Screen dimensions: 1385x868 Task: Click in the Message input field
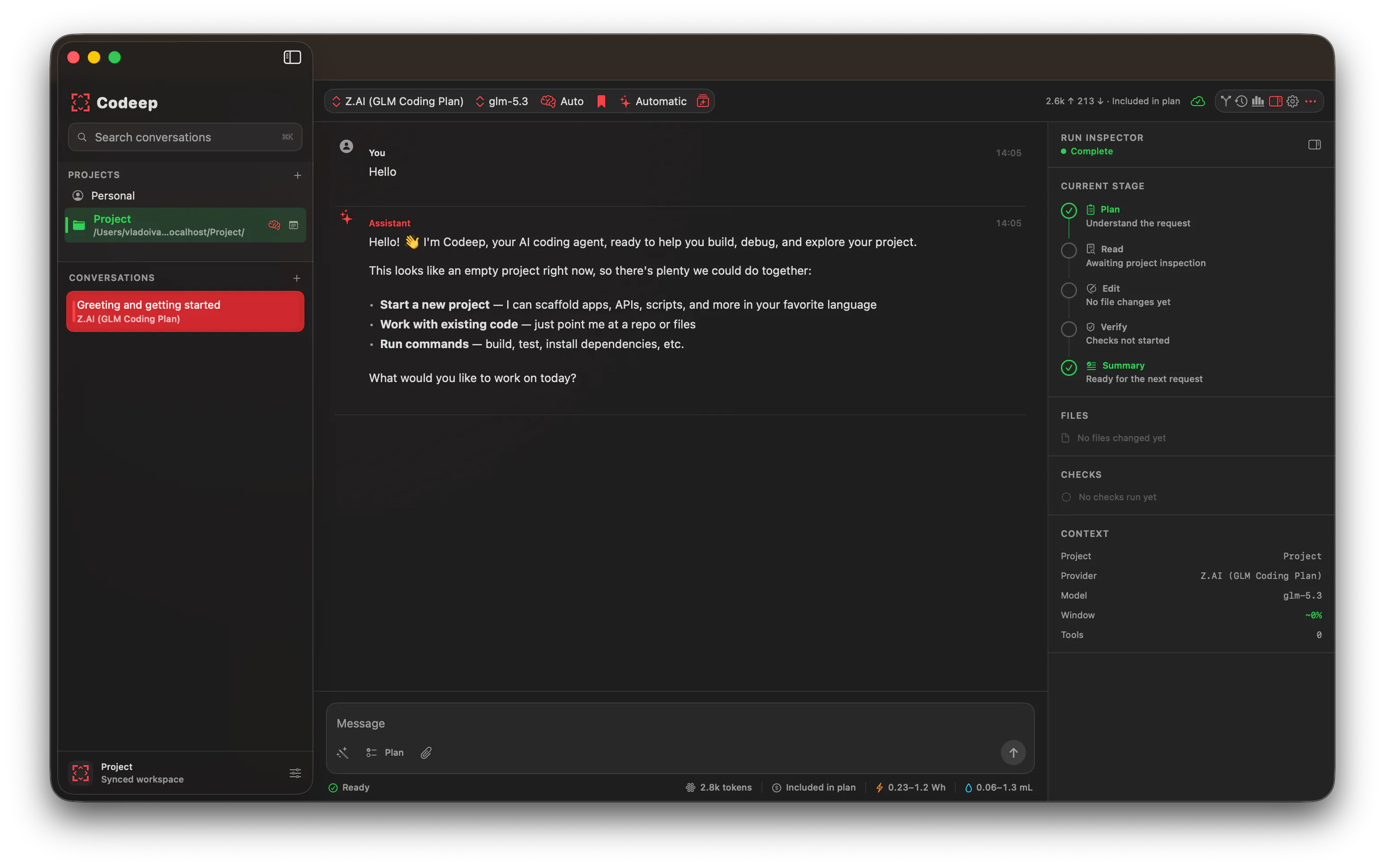680,723
